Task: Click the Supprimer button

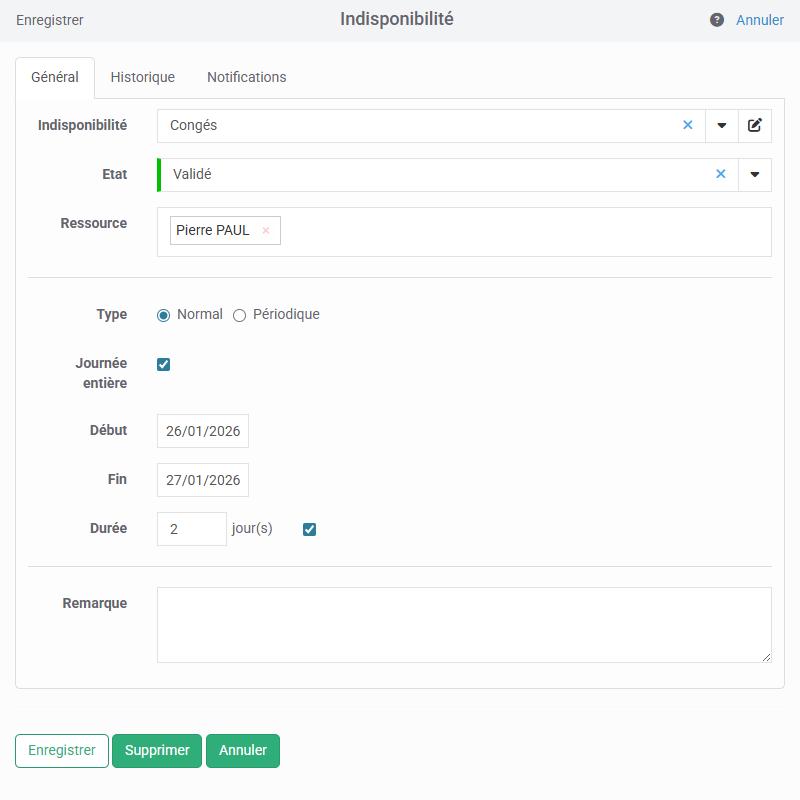Action: click(157, 750)
